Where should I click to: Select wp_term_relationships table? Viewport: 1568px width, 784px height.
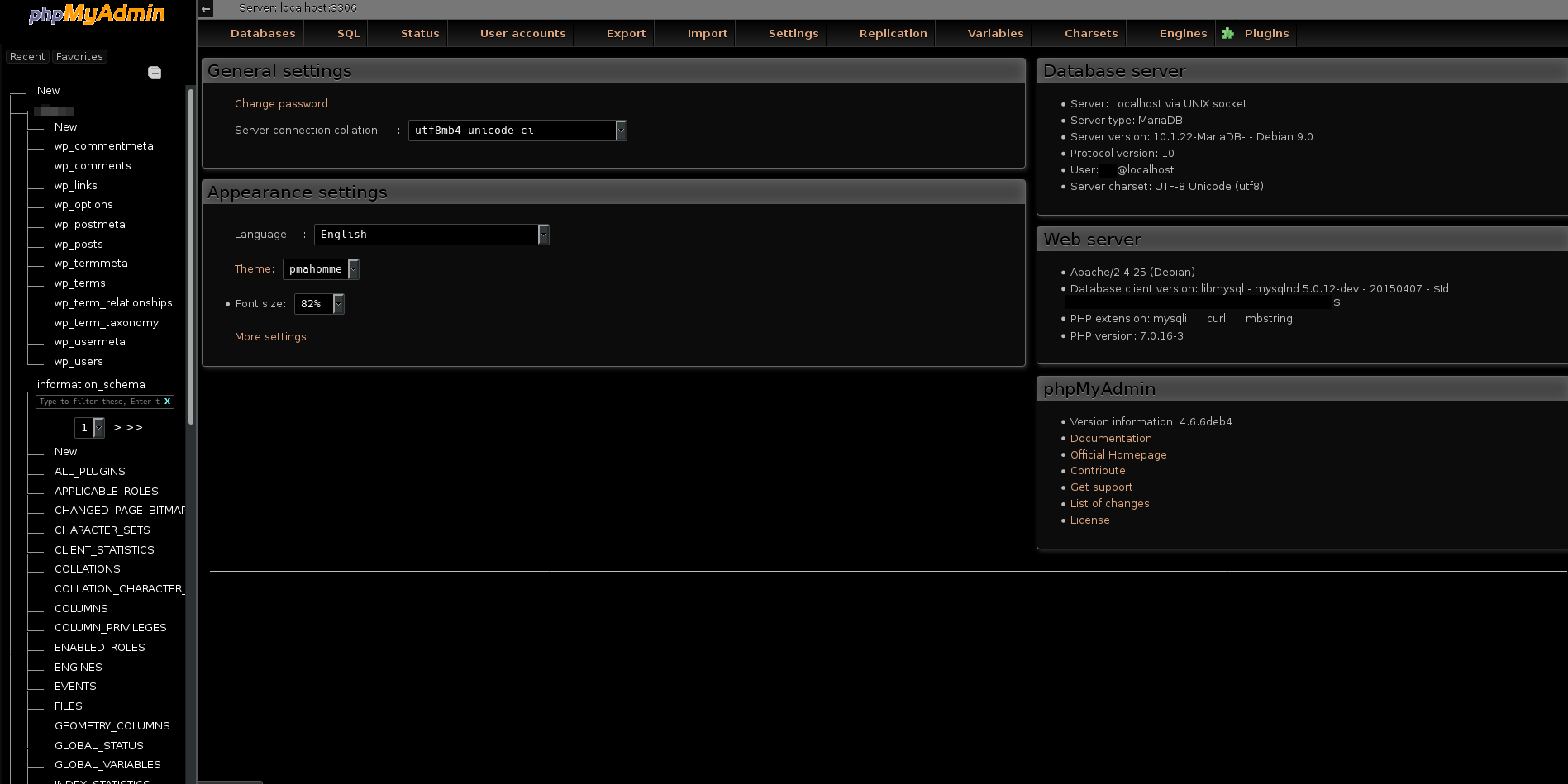(x=113, y=303)
